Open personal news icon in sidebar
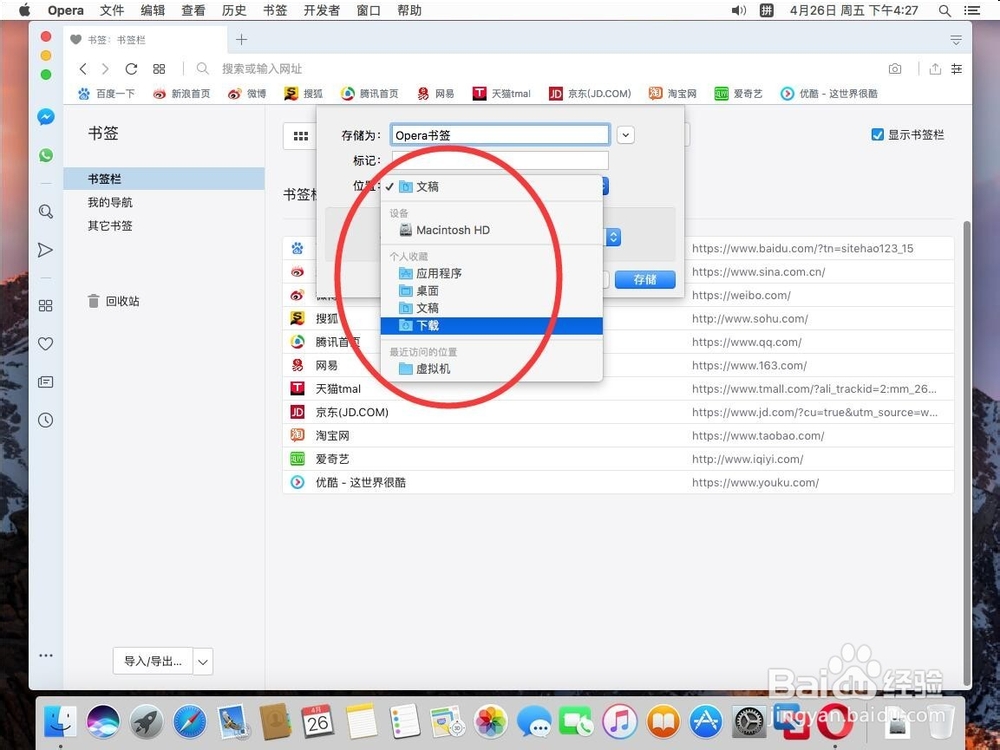Viewport: 1000px width, 750px height. [x=45, y=381]
